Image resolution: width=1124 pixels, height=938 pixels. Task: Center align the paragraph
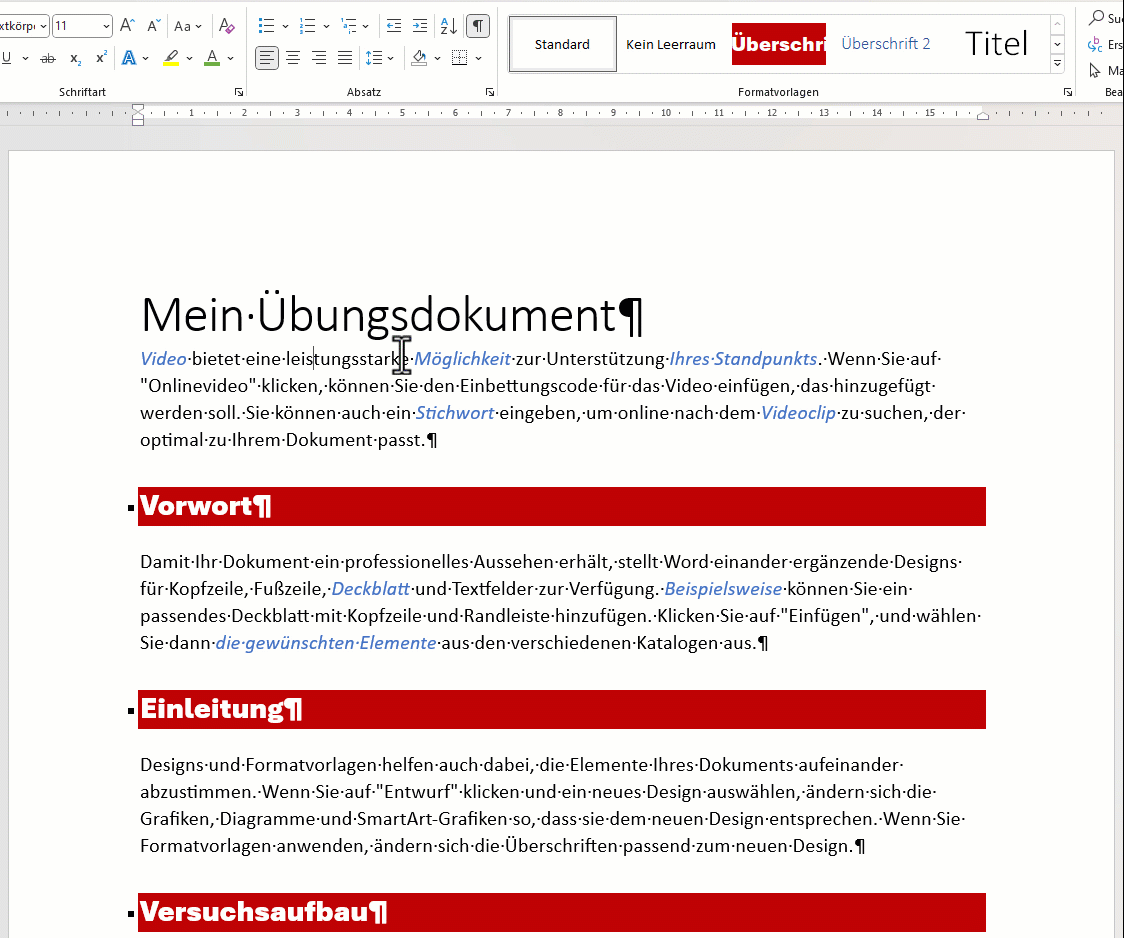(x=293, y=58)
